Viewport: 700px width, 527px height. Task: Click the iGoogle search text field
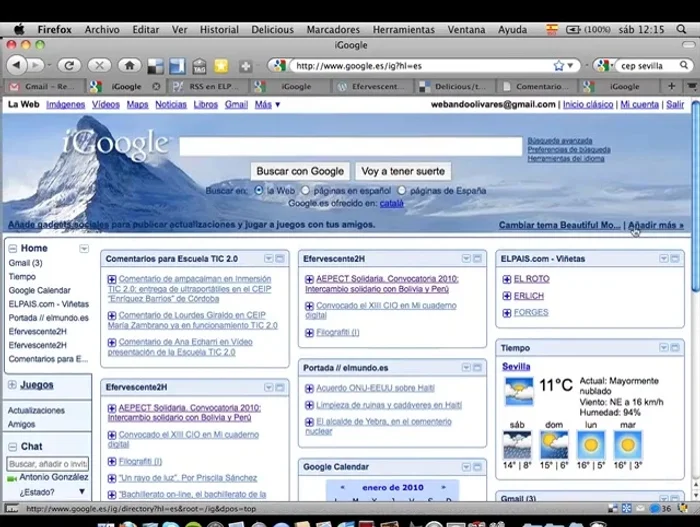pos(350,147)
